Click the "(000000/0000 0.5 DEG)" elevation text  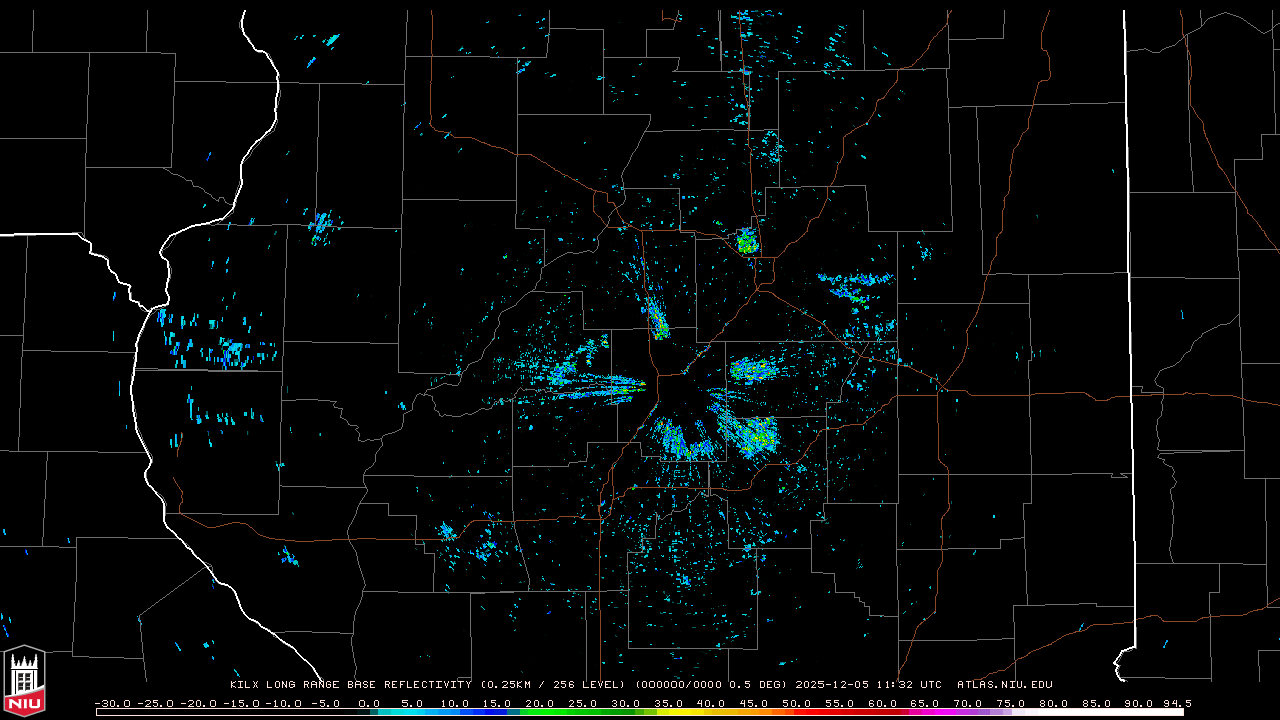[710, 685]
